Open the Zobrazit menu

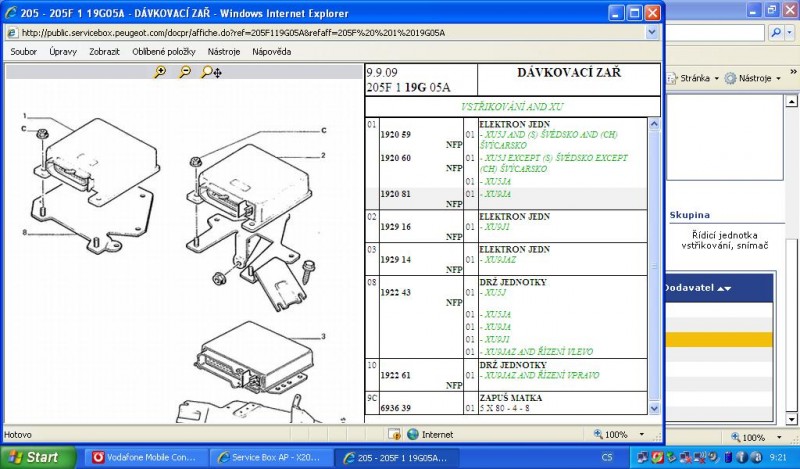point(105,51)
